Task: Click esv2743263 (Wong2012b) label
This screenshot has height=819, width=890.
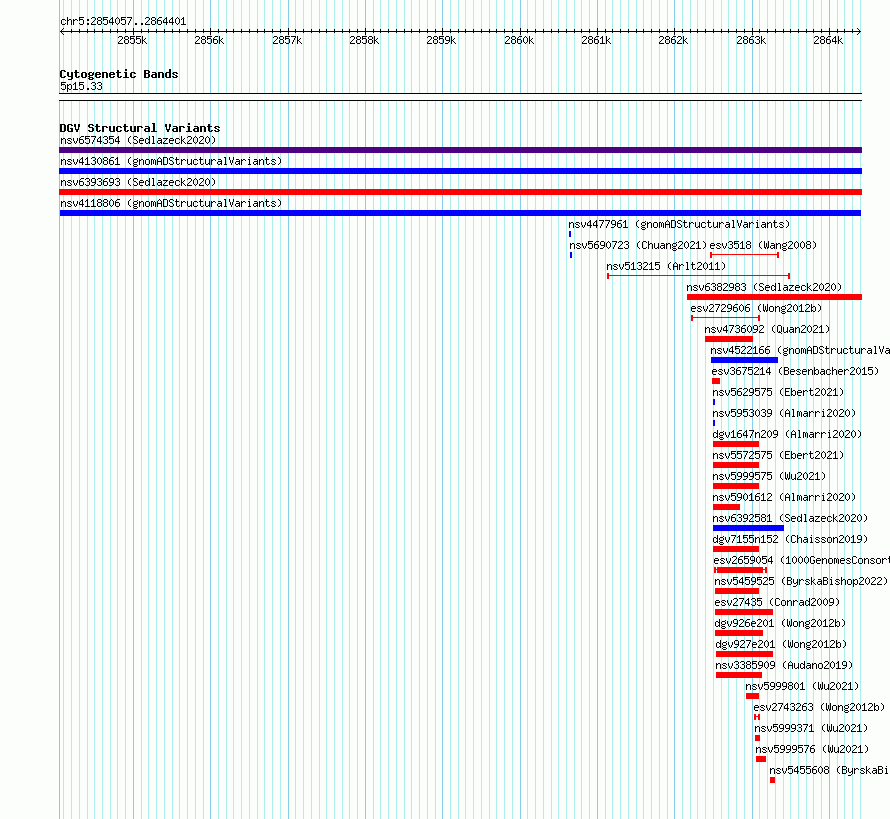Action: [819, 707]
